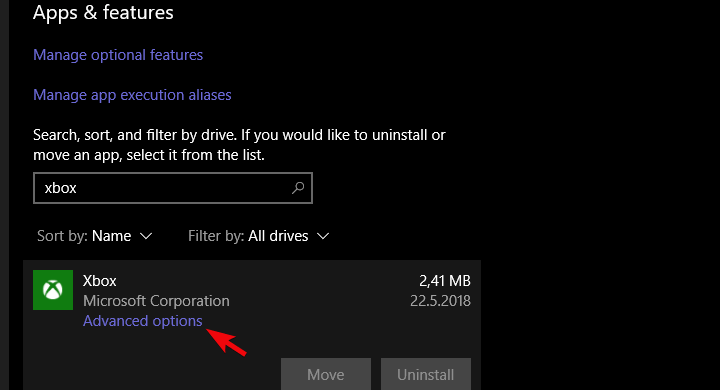Select the Xbox app name in list

(x=100, y=281)
